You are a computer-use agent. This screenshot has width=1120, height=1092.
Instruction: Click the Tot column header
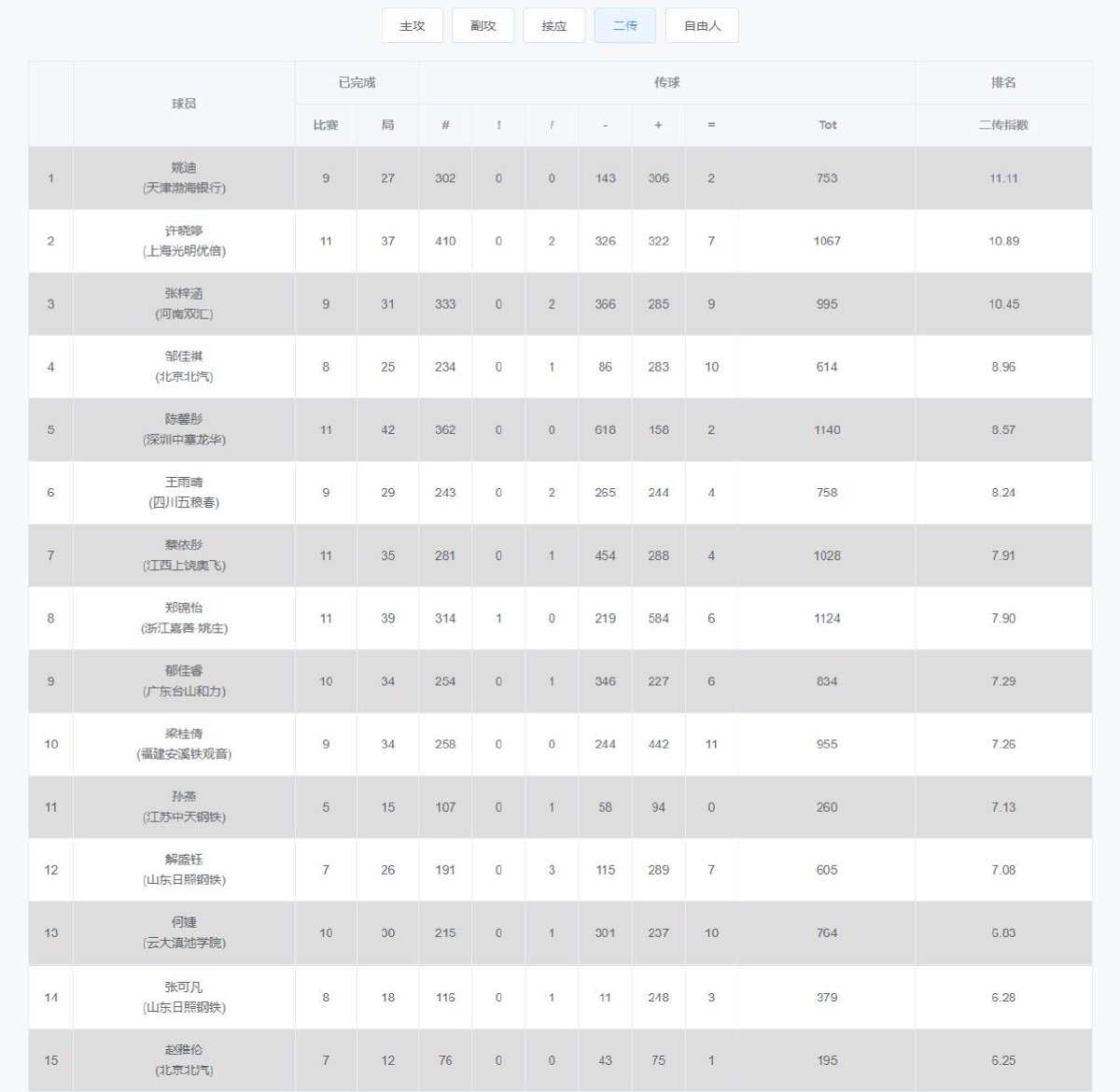(827, 125)
